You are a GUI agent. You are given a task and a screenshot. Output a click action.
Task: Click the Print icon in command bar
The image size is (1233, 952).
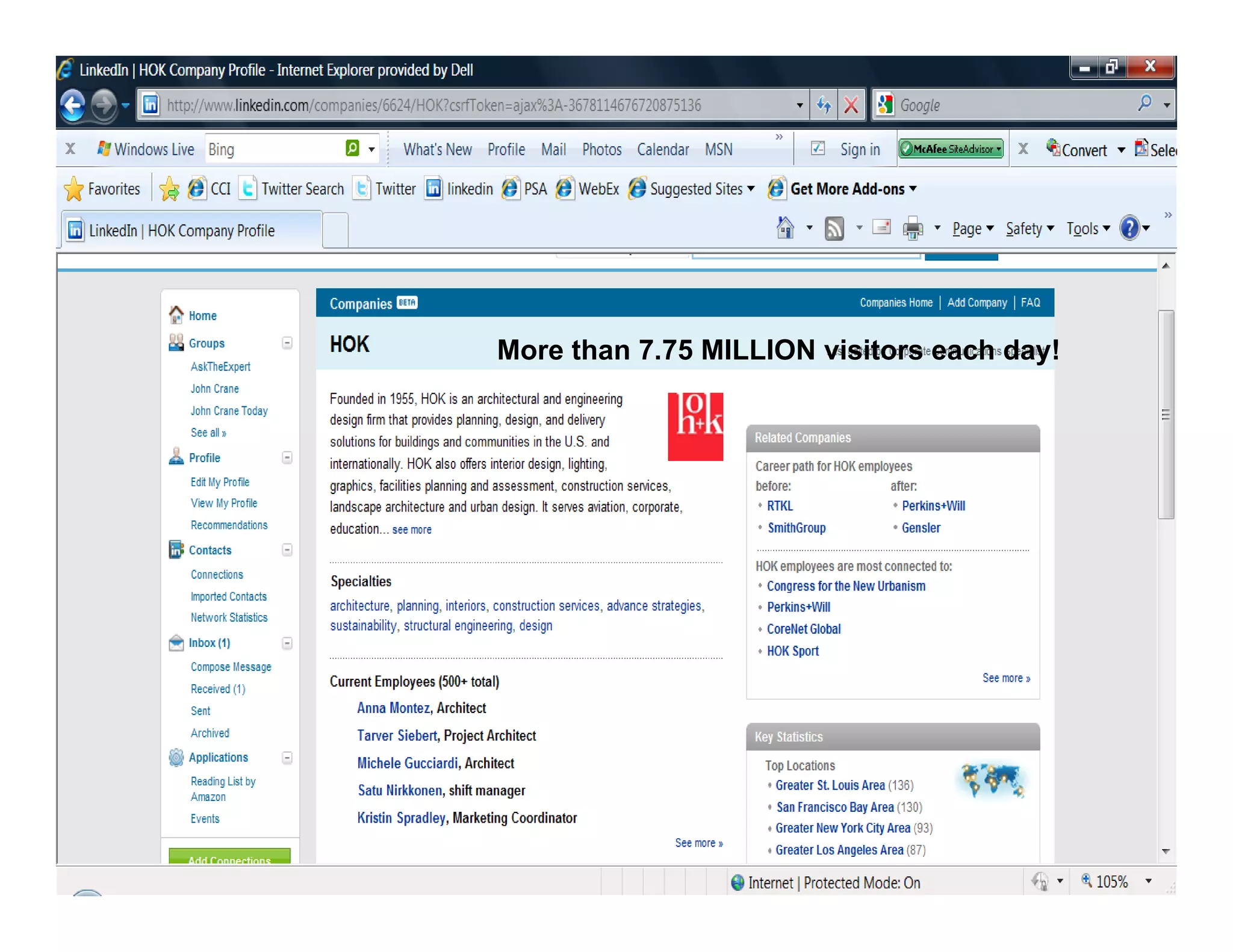click(913, 229)
